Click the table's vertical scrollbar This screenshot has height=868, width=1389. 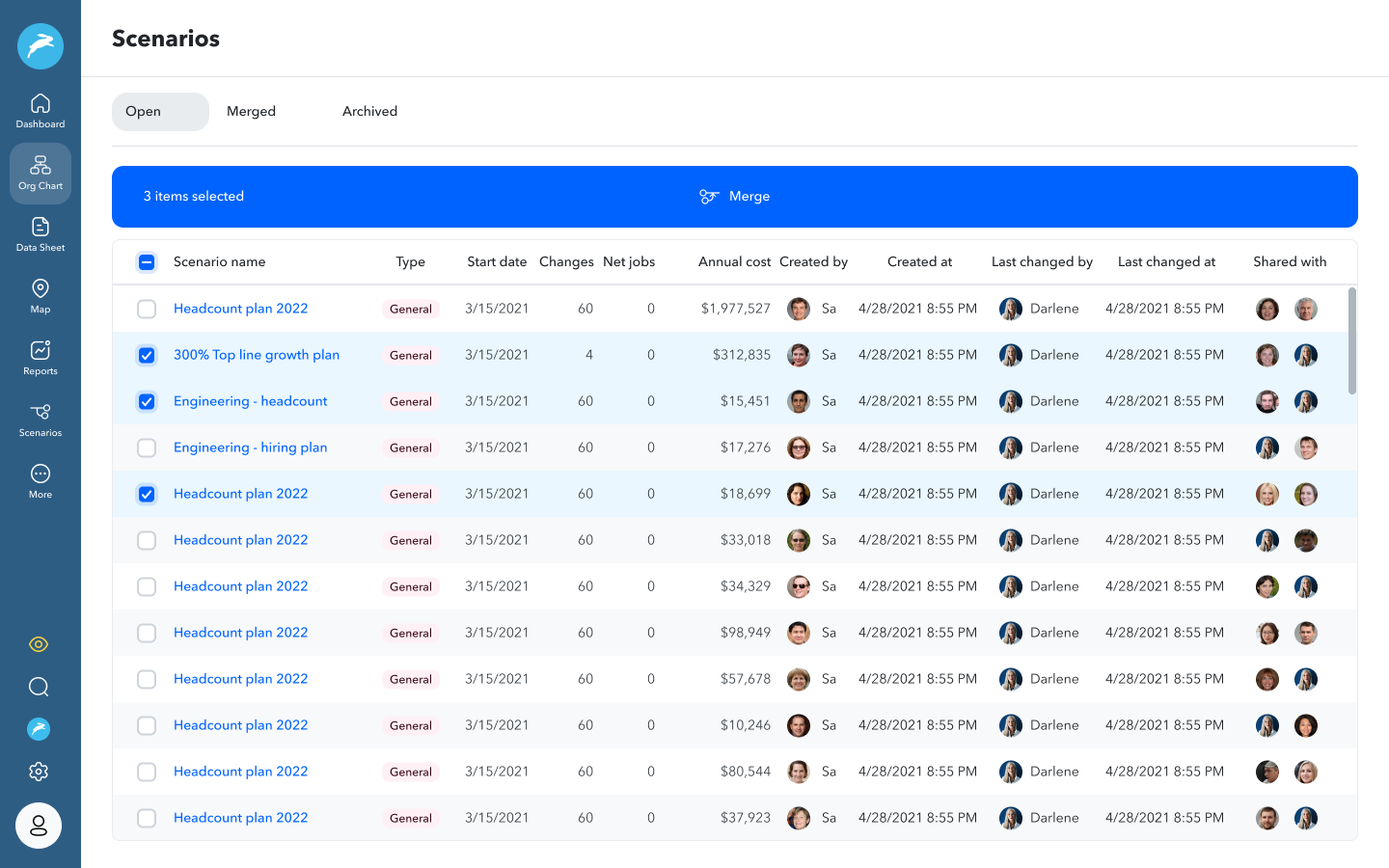(x=1351, y=340)
